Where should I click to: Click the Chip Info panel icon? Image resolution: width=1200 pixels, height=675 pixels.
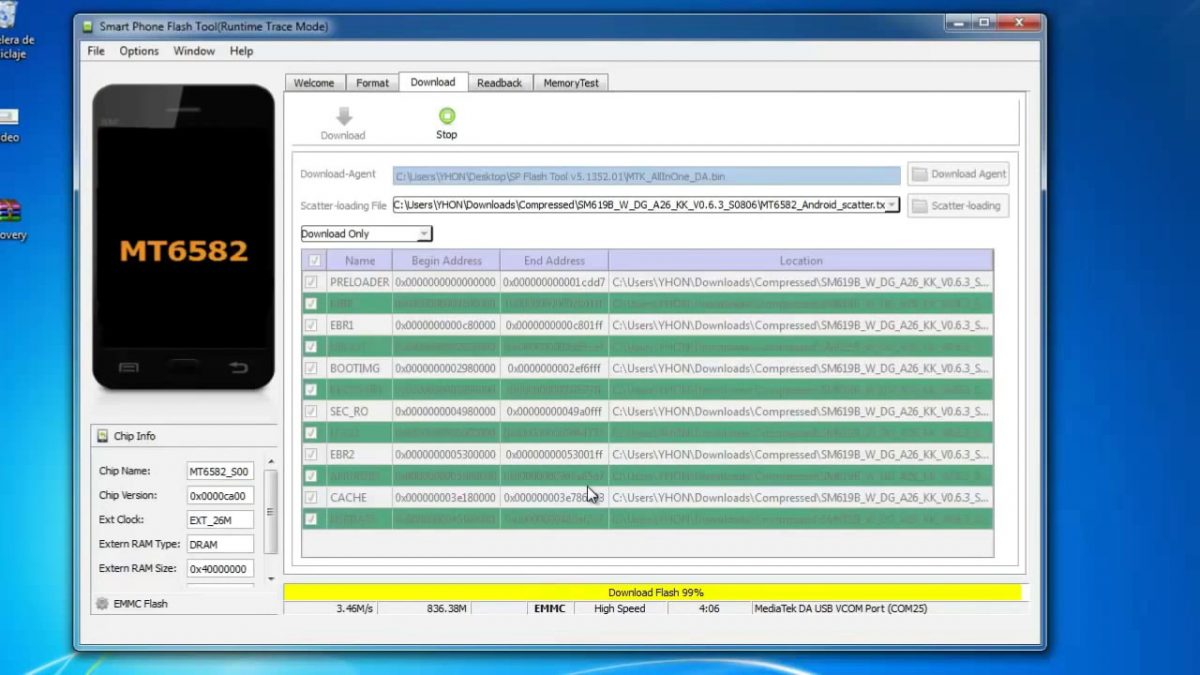102,435
